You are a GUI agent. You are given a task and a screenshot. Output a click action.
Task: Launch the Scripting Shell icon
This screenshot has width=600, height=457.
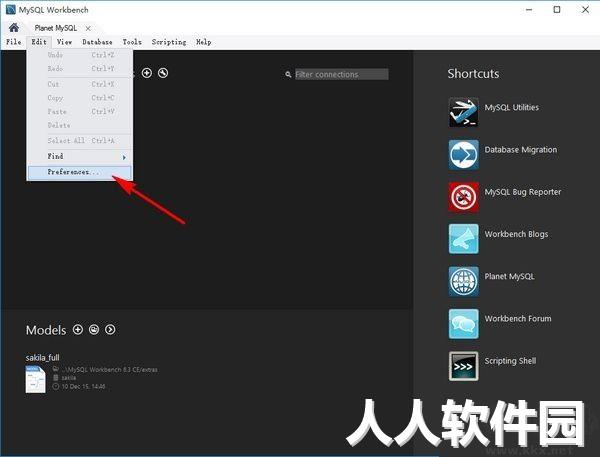point(463,366)
